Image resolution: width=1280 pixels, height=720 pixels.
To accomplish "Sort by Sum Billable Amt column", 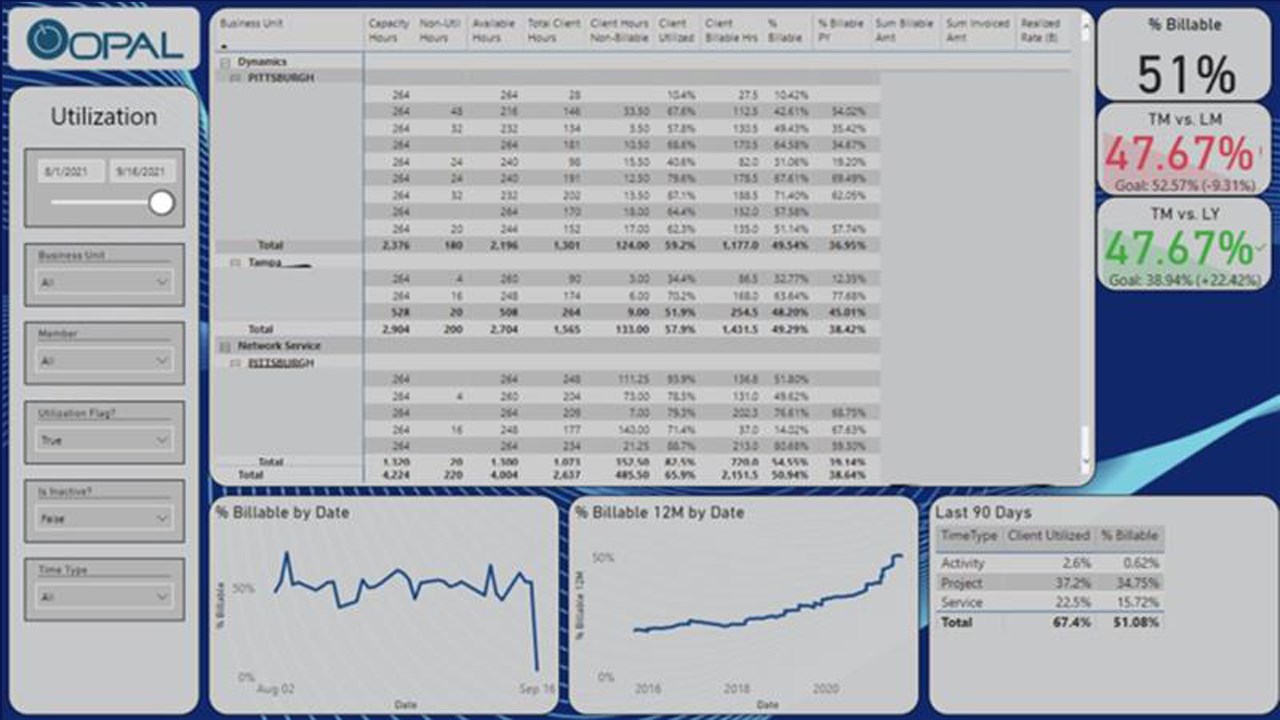I will tap(904, 30).
